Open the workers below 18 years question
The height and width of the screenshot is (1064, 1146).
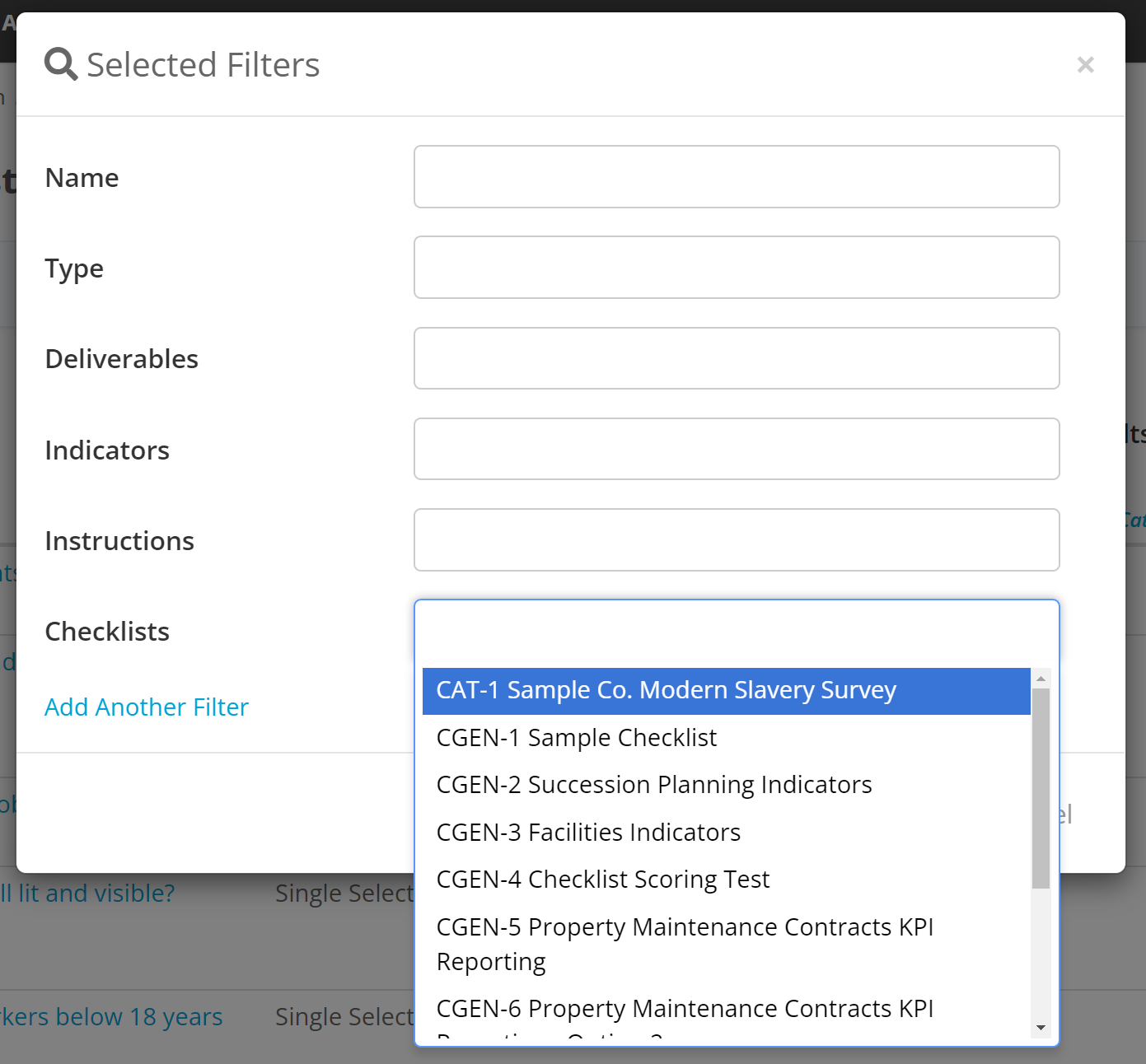click(110, 1017)
